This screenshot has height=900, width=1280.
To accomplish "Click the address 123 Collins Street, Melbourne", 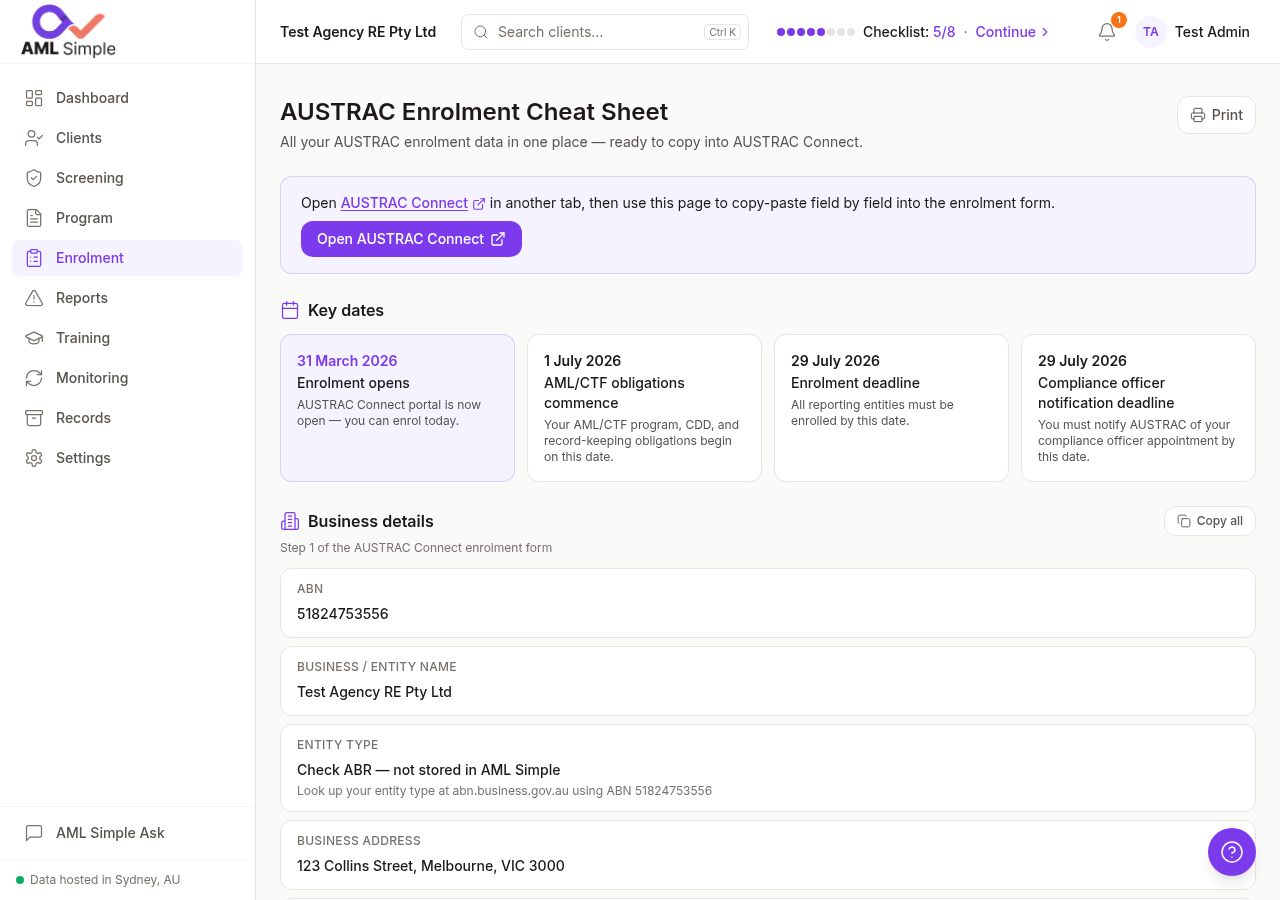I will tap(431, 866).
